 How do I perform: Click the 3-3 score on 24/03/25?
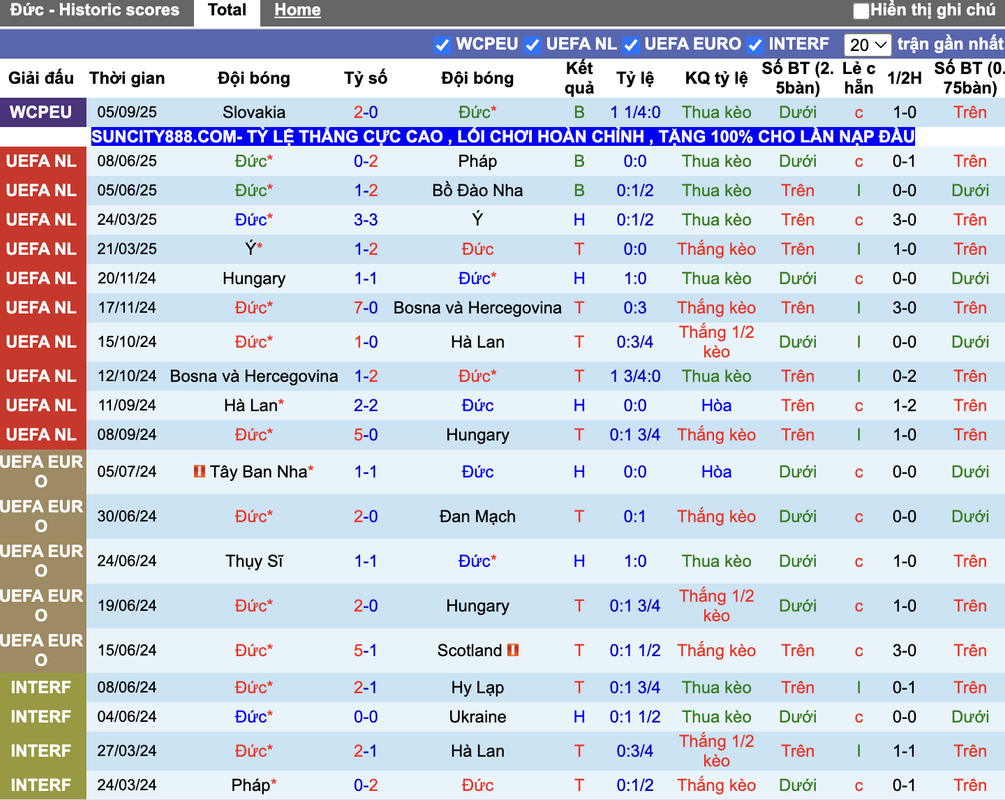(365, 220)
